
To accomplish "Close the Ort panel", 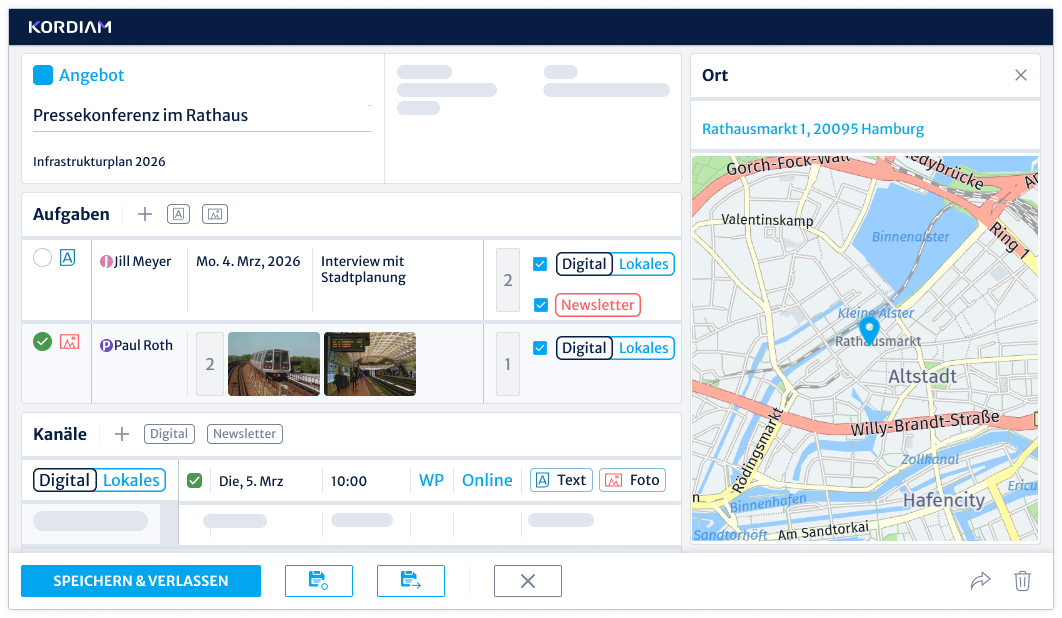I will [1021, 75].
